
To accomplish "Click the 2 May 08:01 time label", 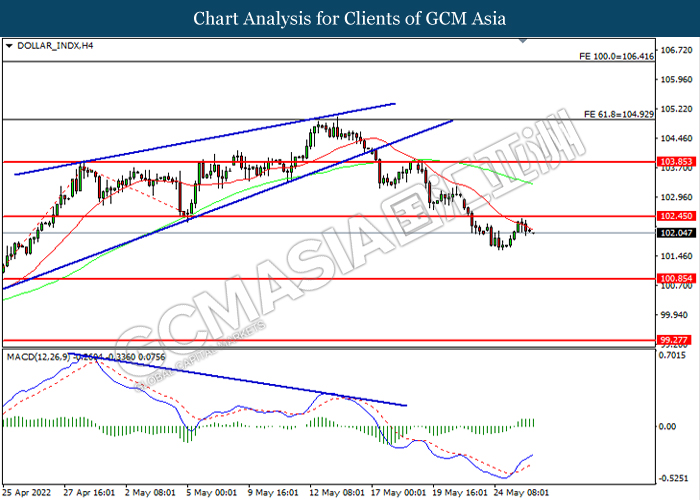I will [150, 493].
